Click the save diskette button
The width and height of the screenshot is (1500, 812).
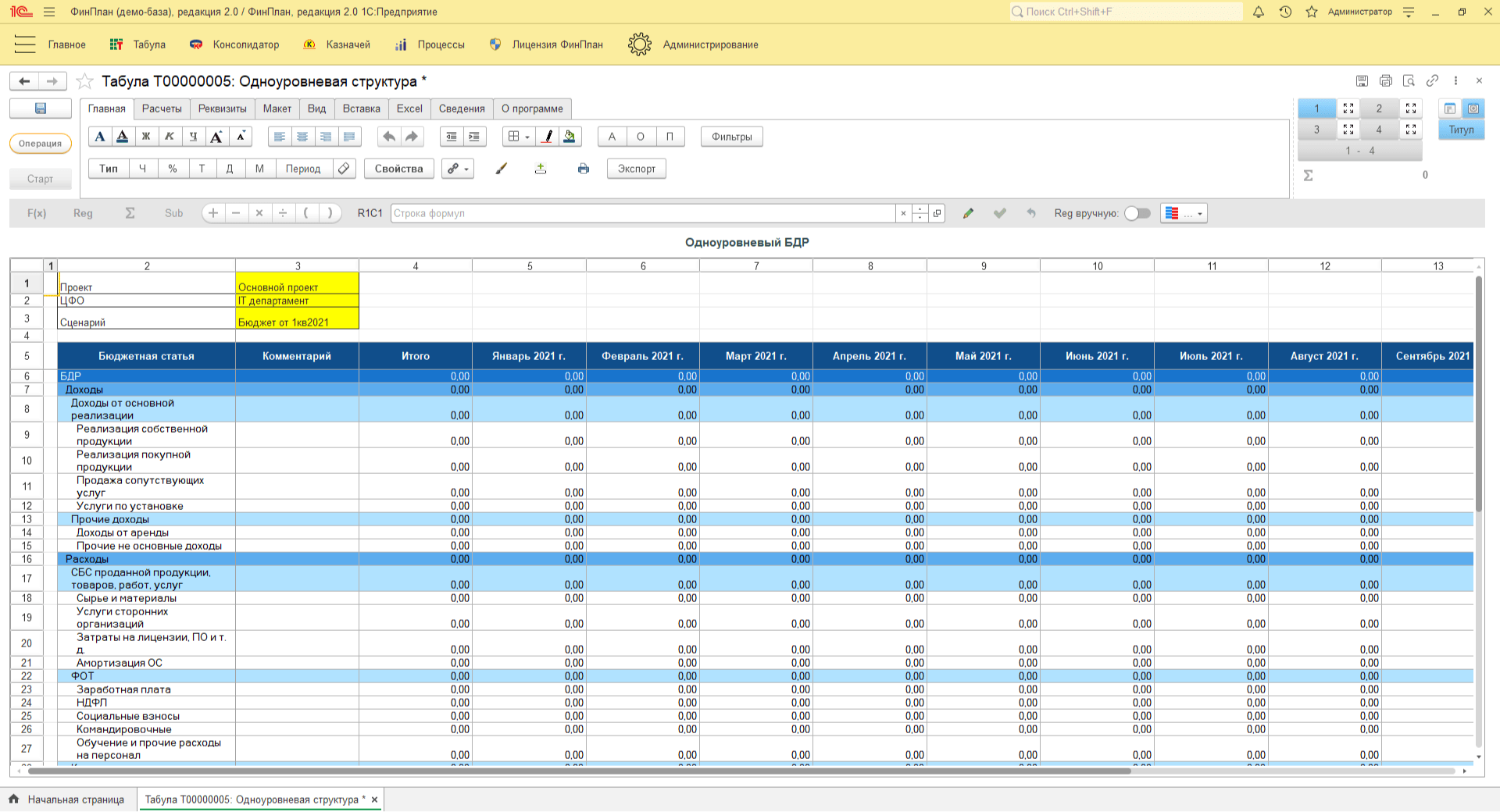pos(41,109)
